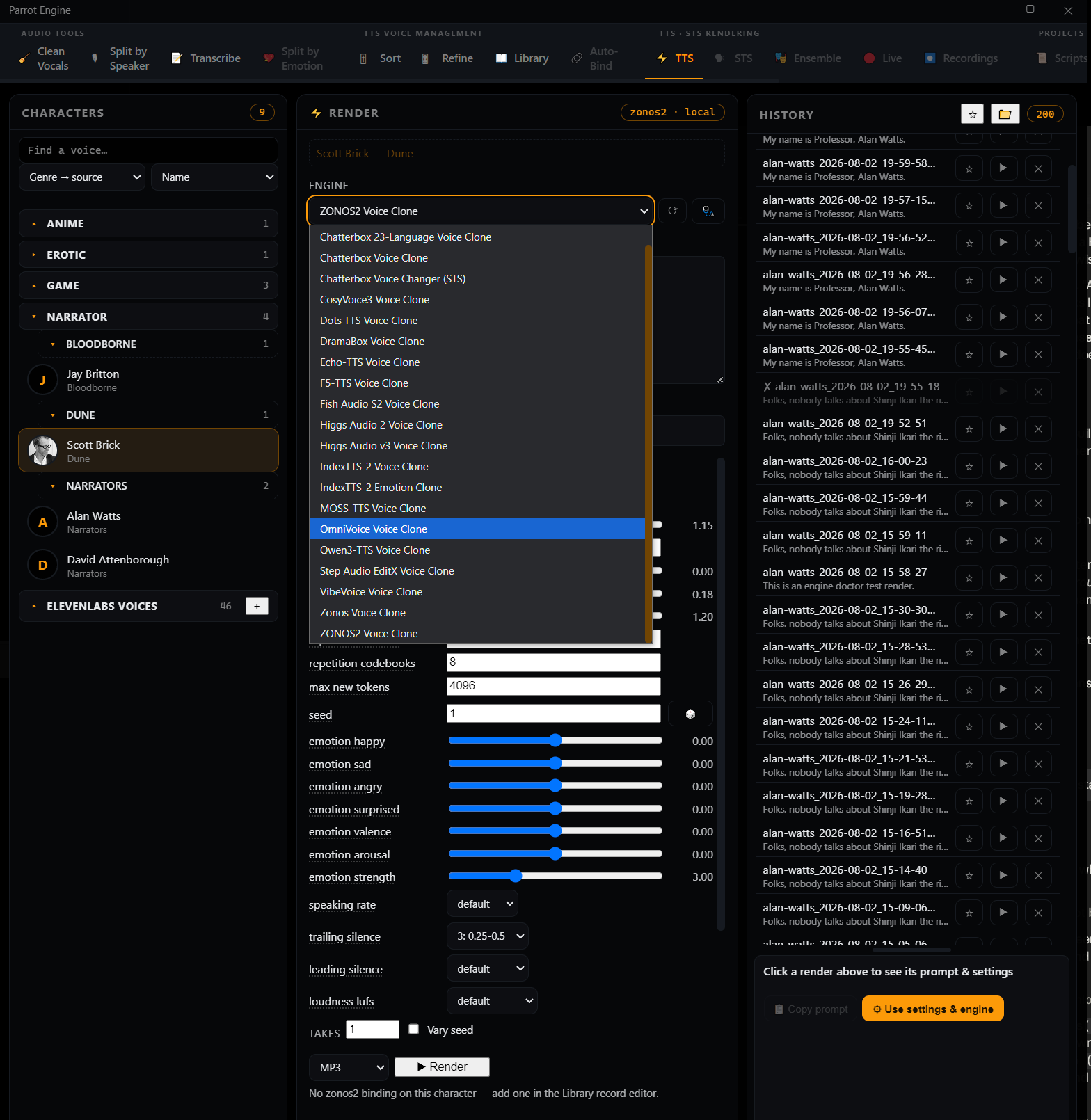This screenshot has width=1091, height=1120.
Task: Star the alan-watts 15-26-29 render
Action: coord(969,689)
